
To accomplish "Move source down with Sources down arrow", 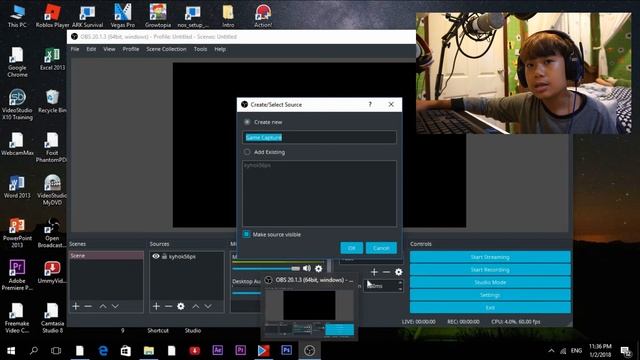I will [x=208, y=306].
